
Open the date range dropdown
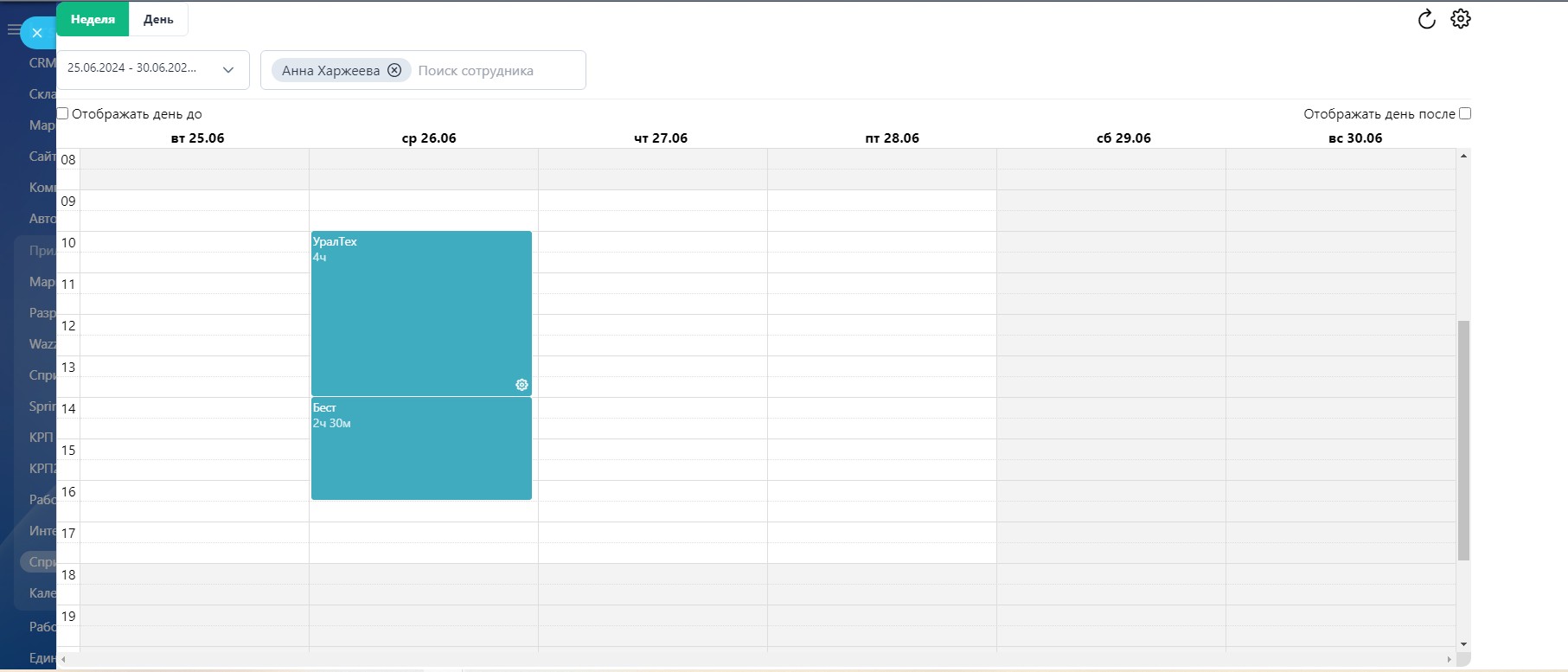[132, 69]
